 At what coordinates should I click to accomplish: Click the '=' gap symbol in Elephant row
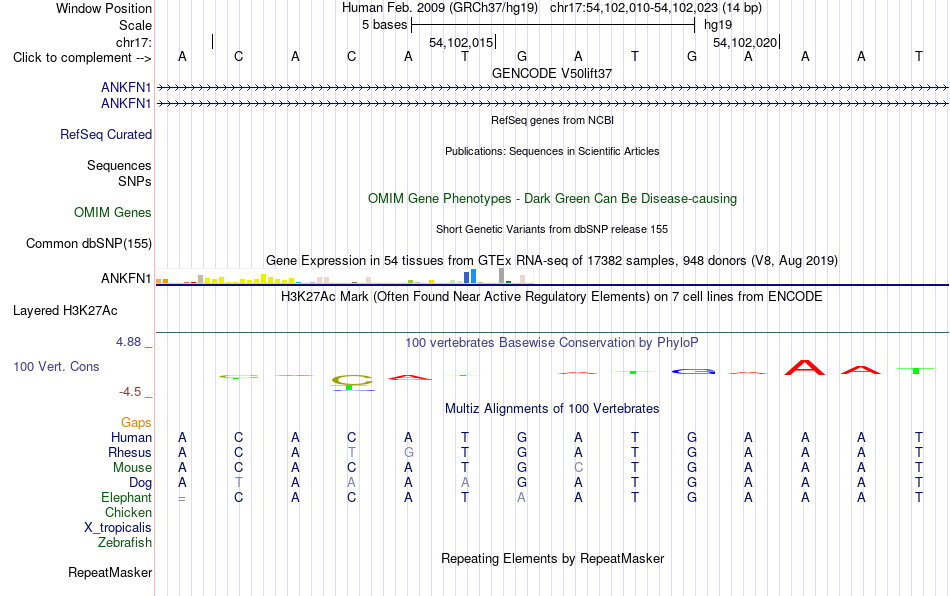click(182, 498)
